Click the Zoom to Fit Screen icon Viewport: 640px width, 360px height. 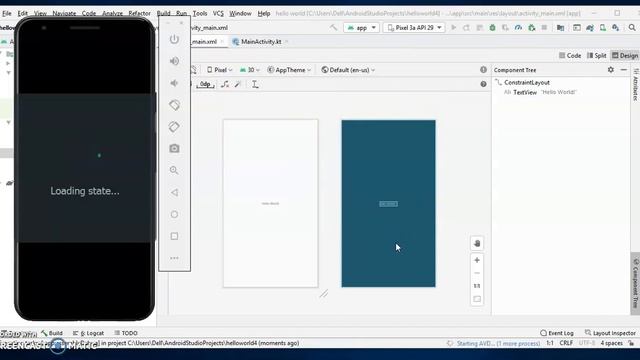click(477, 299)
